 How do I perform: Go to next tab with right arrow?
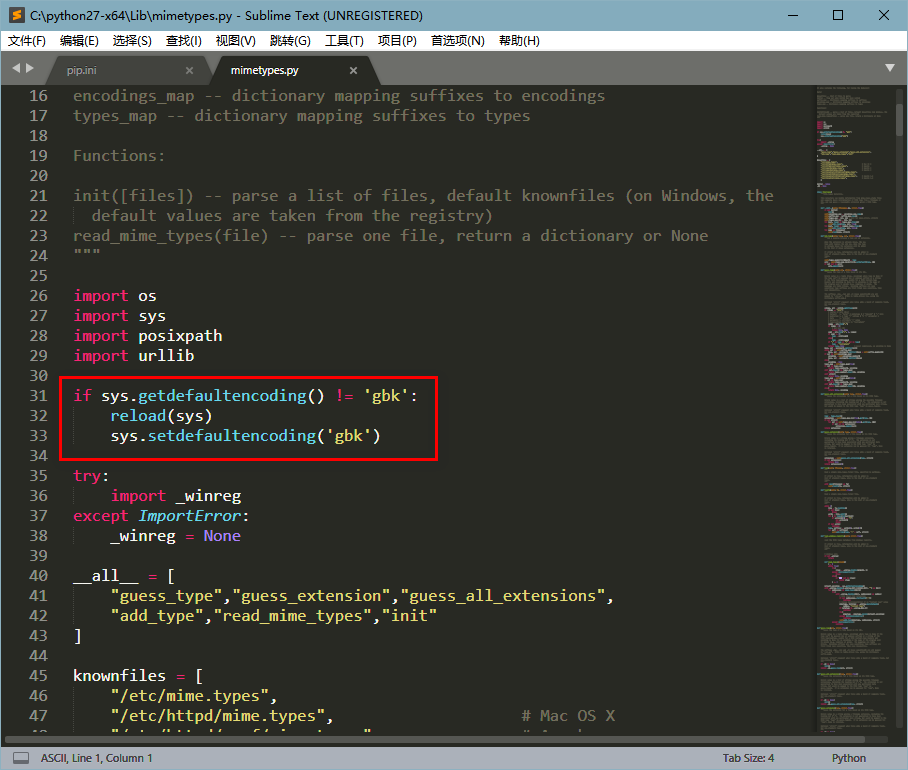pos(30,68)
